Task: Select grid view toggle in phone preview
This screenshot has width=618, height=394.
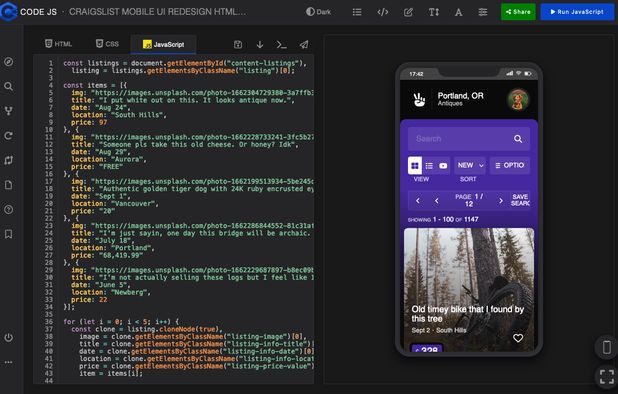Action: point(415,165)
